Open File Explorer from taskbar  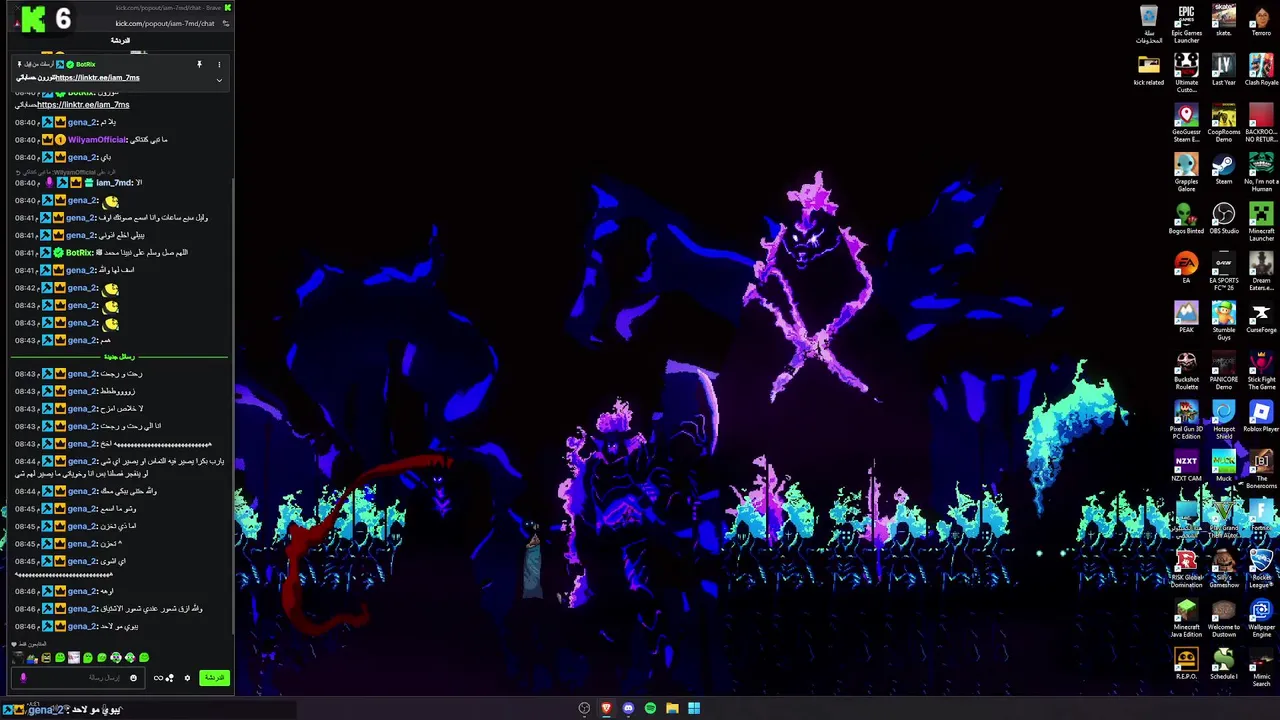[672, 708]
